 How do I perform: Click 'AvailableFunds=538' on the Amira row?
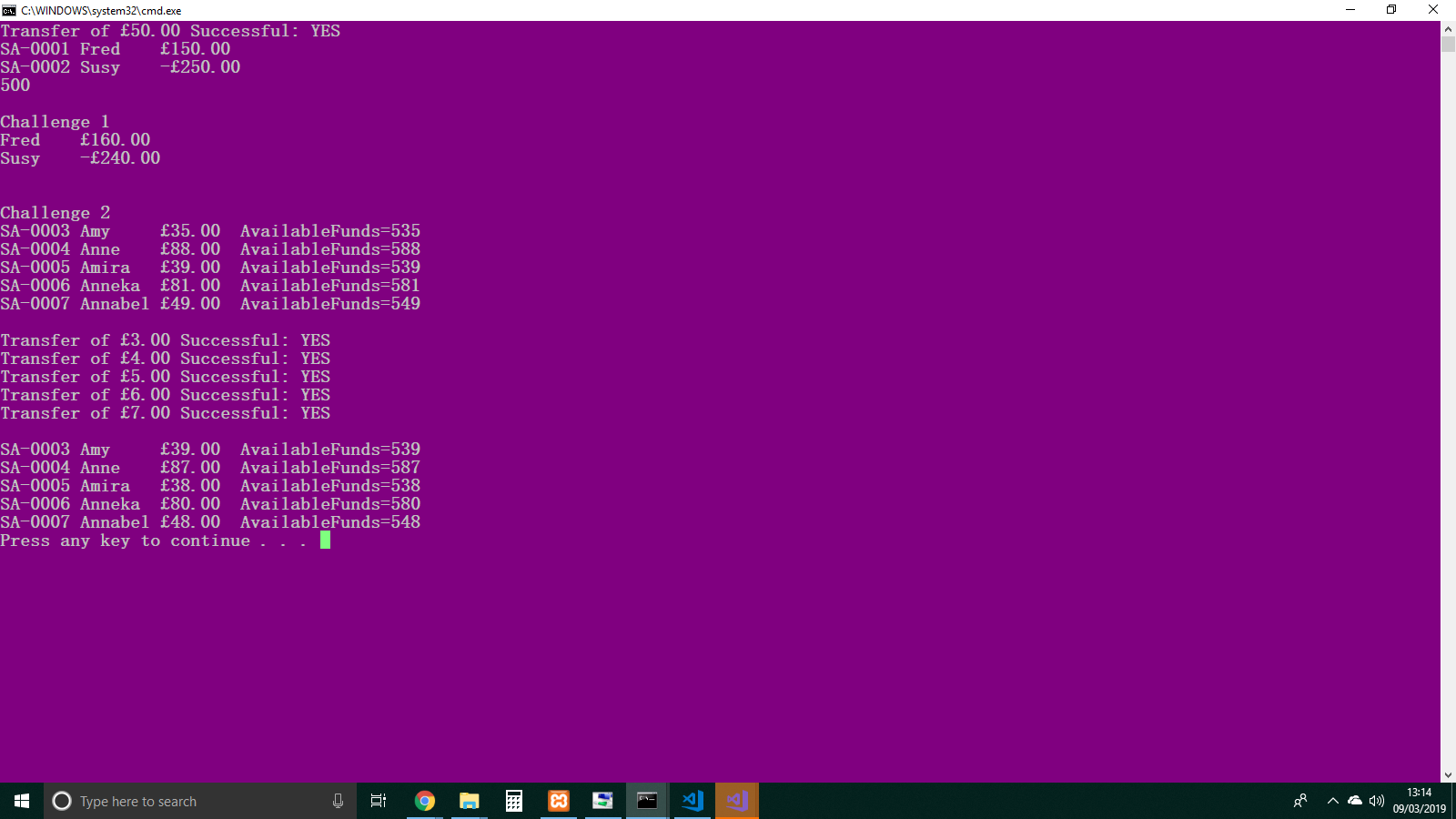(x=330, y=486)
